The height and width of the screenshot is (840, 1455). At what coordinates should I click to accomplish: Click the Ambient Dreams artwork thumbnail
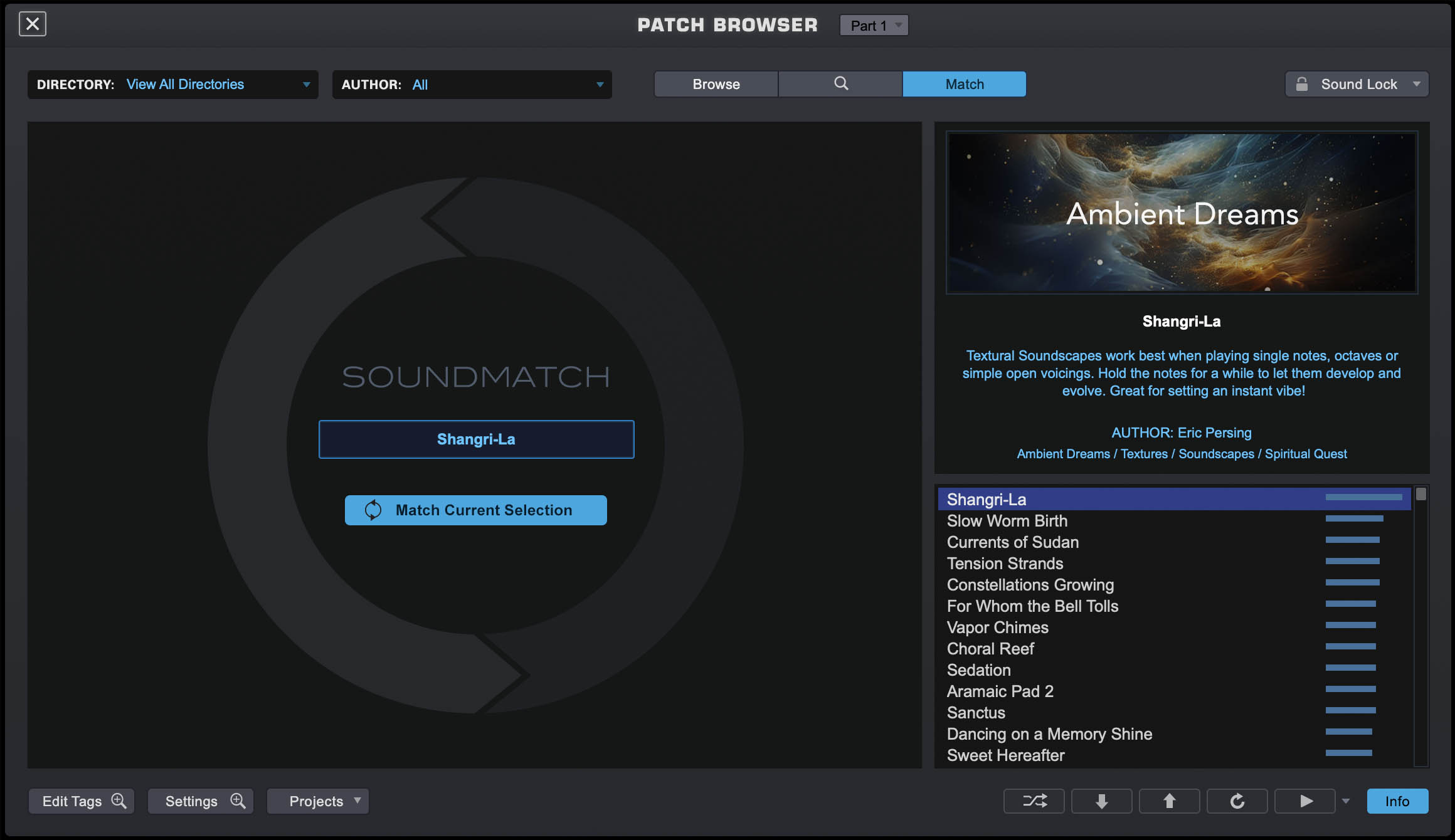pyautogui.click(x=1182, y=213)
